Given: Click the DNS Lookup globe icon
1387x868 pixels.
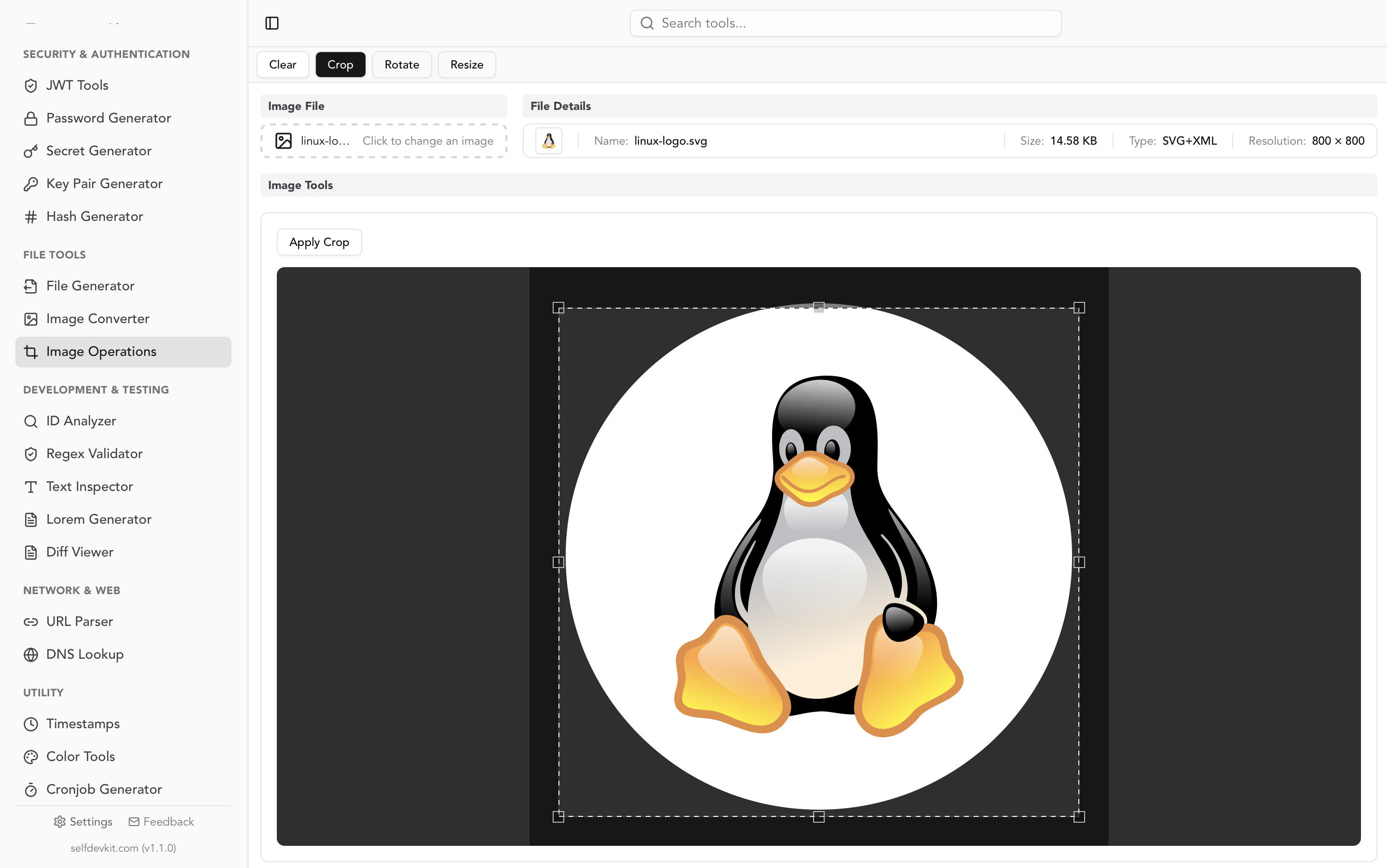Looking at the screenshot, I should coord(31,654).
